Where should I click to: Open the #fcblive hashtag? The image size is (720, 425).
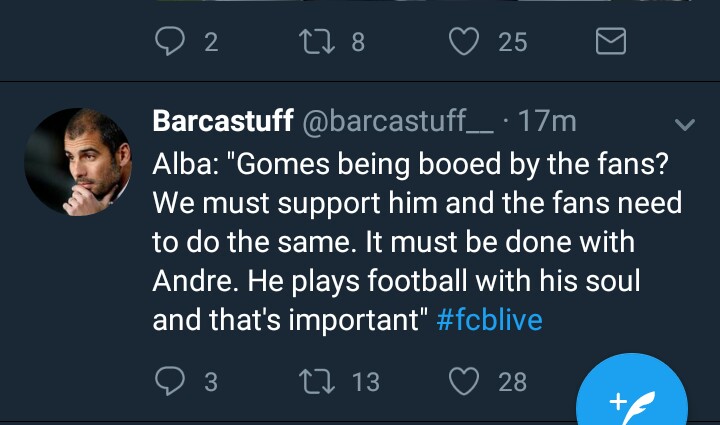(489, 322)
